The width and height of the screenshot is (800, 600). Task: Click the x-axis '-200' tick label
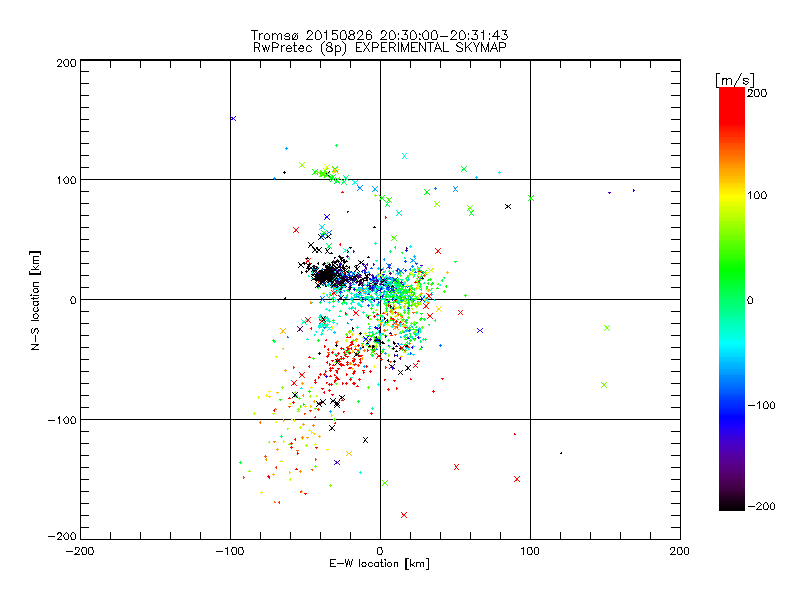80,551
